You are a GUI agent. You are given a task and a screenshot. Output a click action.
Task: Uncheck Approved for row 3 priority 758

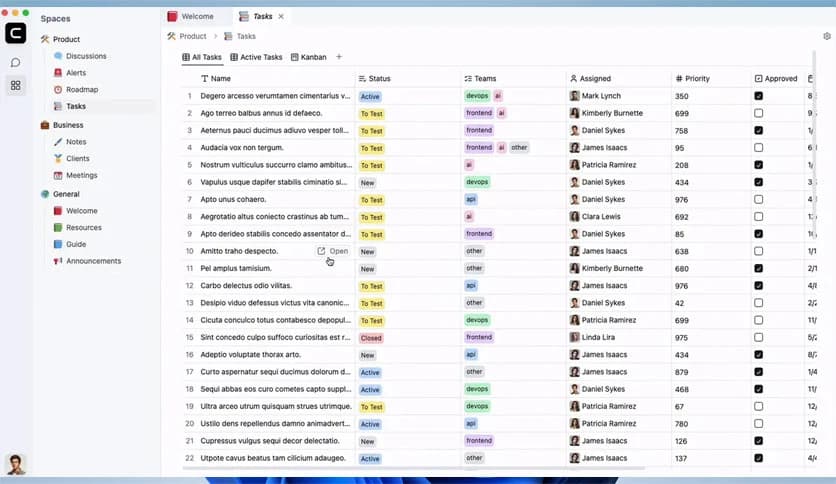(x=759, y=131)
